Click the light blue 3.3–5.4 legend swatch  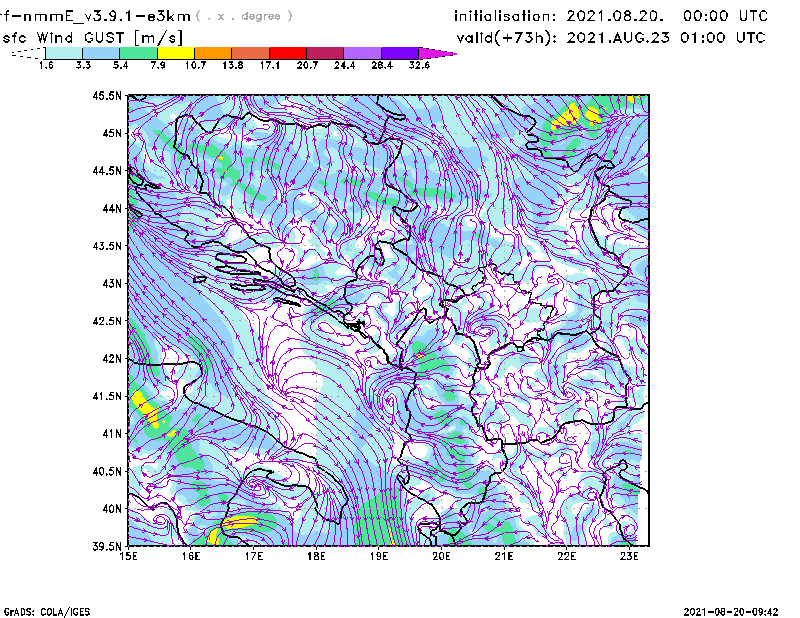(101, 53)
